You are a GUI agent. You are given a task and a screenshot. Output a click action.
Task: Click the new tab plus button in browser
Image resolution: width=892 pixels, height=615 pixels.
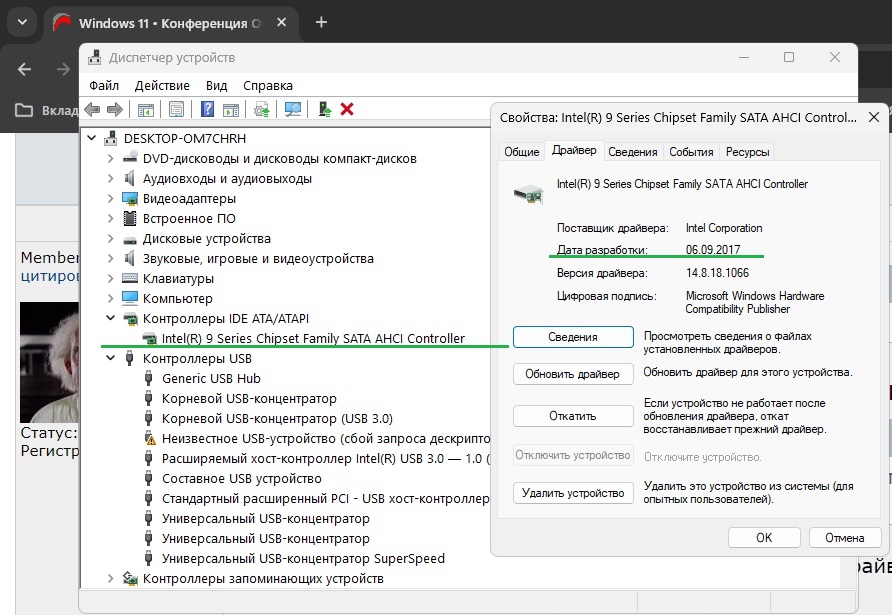pos(321,22)
